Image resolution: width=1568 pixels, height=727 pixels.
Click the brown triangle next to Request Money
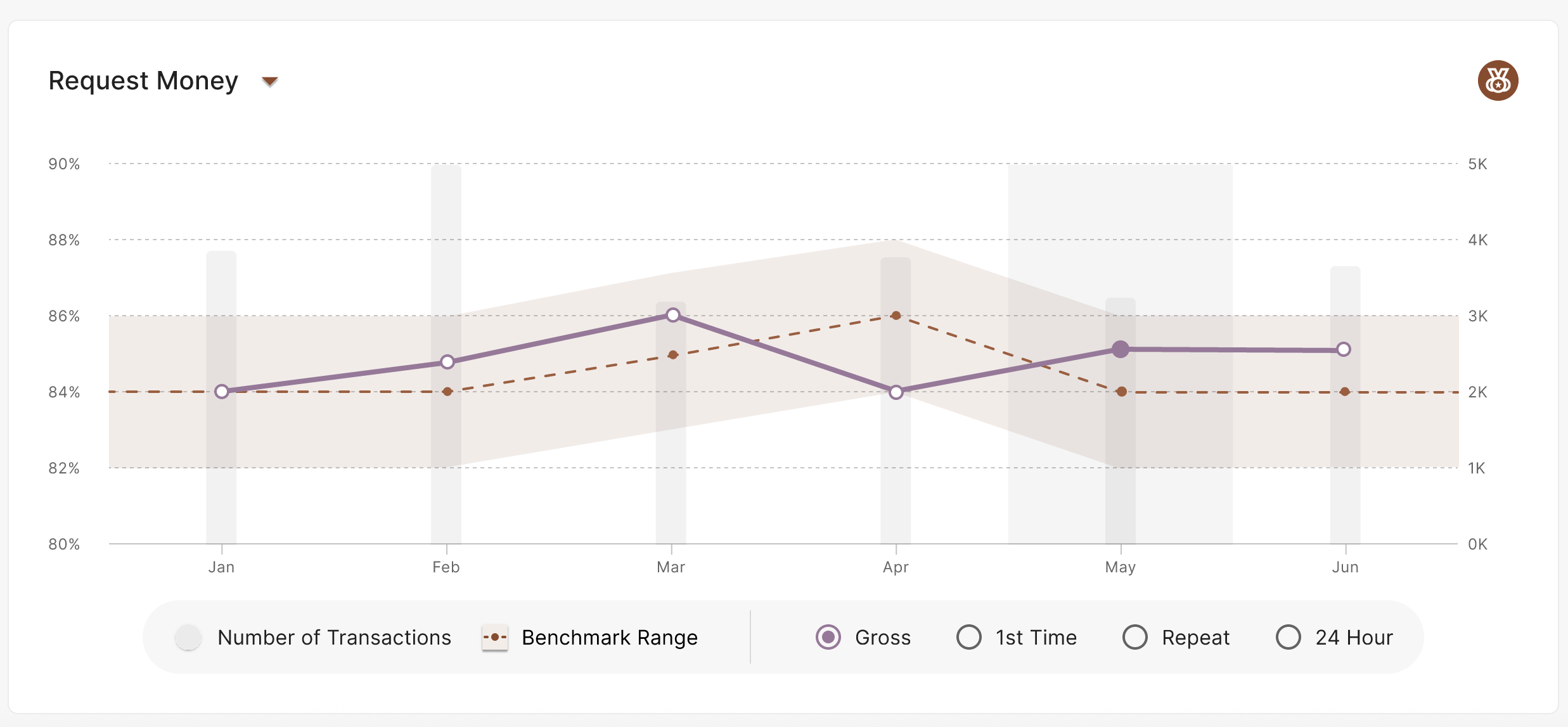coord(269,80)
